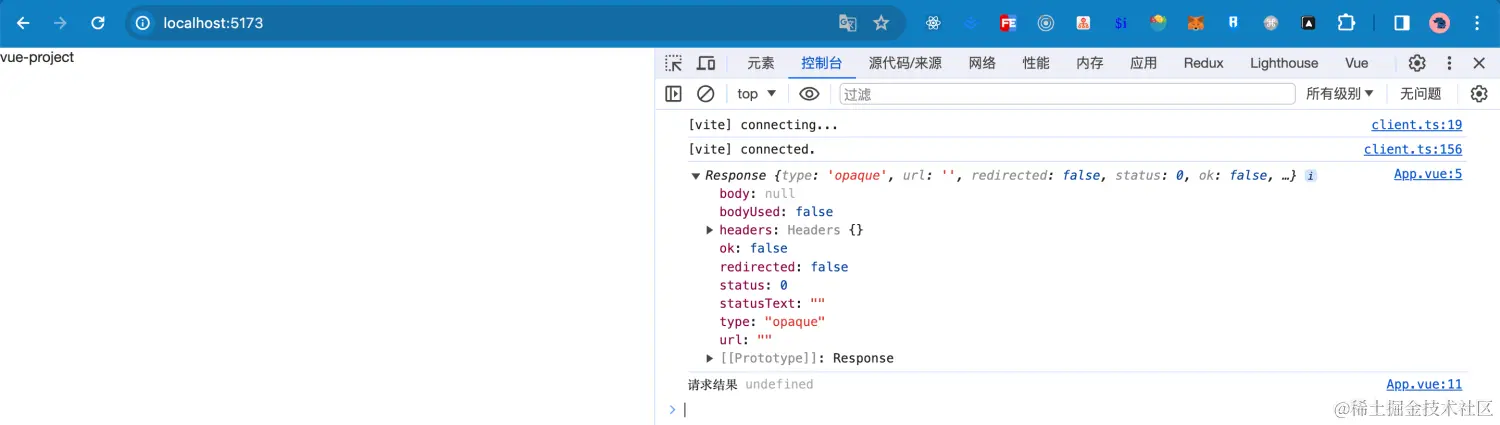Viewport: 1500px width, 425px height.
Task: Open the Google Translate page icon
Action: (x=847, y=23)
